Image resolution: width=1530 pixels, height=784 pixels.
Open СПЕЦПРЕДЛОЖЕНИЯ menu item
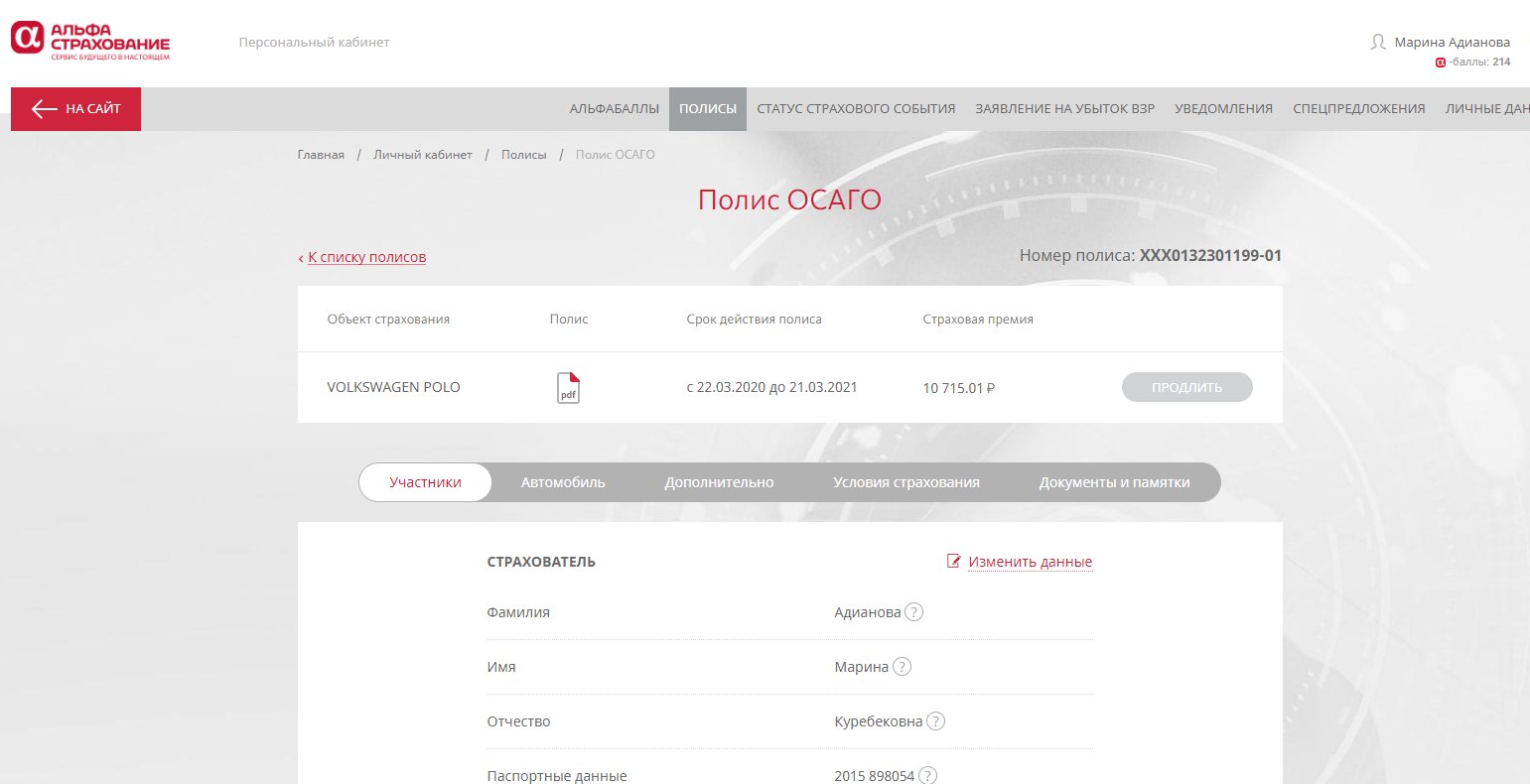tap(1359, 109)
